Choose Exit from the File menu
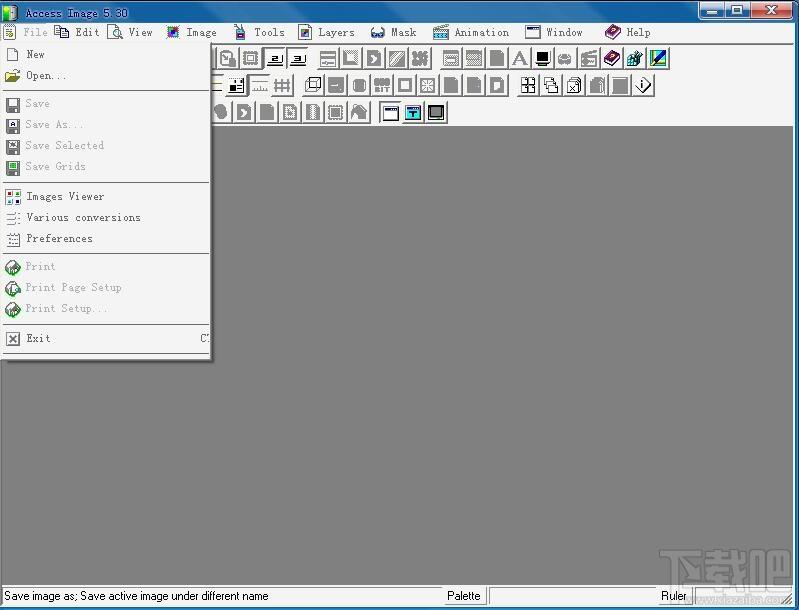799x610 pixels. [x=106, y=338]
